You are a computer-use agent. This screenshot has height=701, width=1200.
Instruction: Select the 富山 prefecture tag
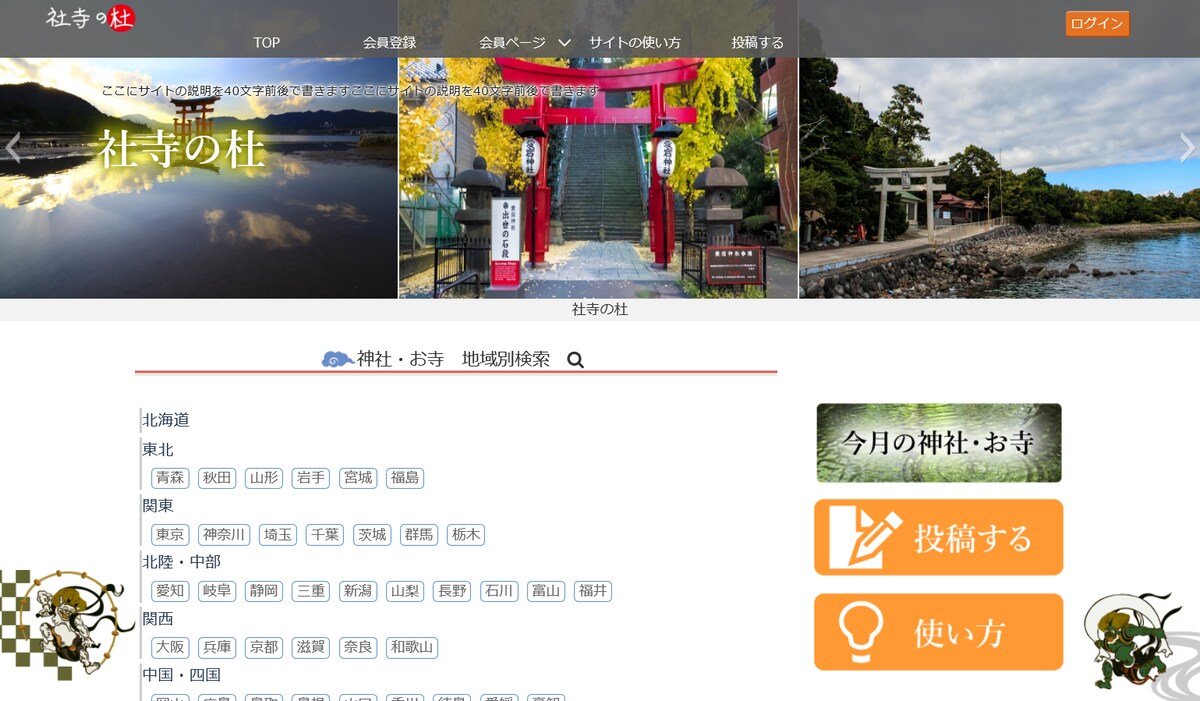point(546,591)
